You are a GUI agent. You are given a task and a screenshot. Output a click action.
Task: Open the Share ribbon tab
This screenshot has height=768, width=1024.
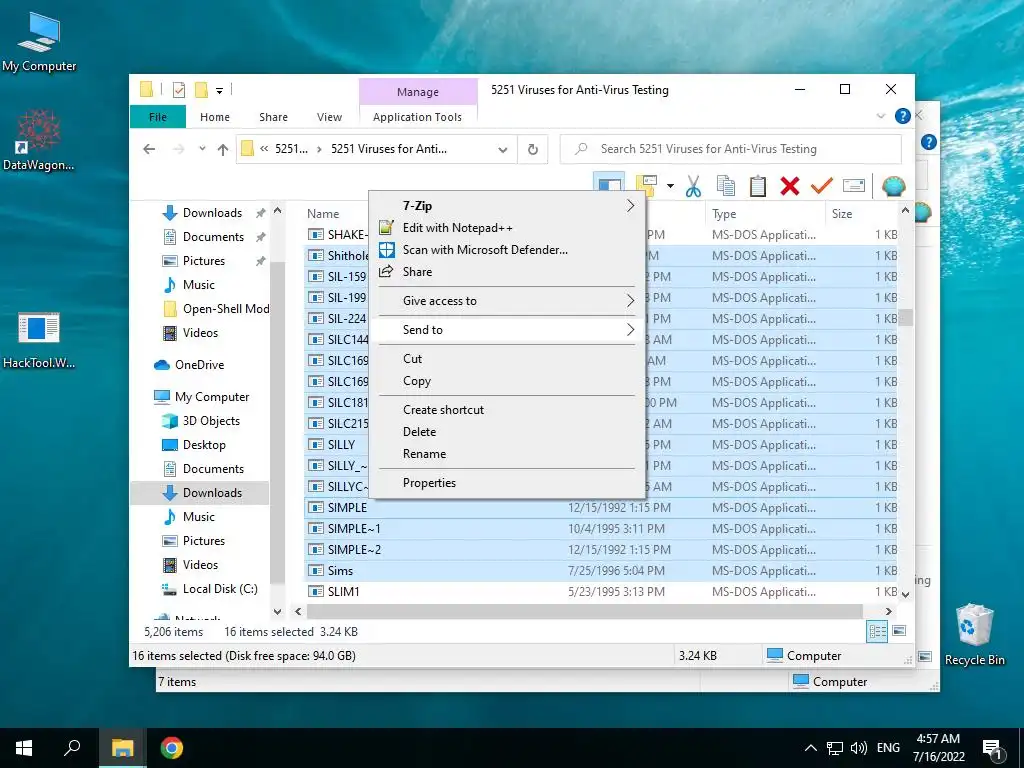point(273,117)
